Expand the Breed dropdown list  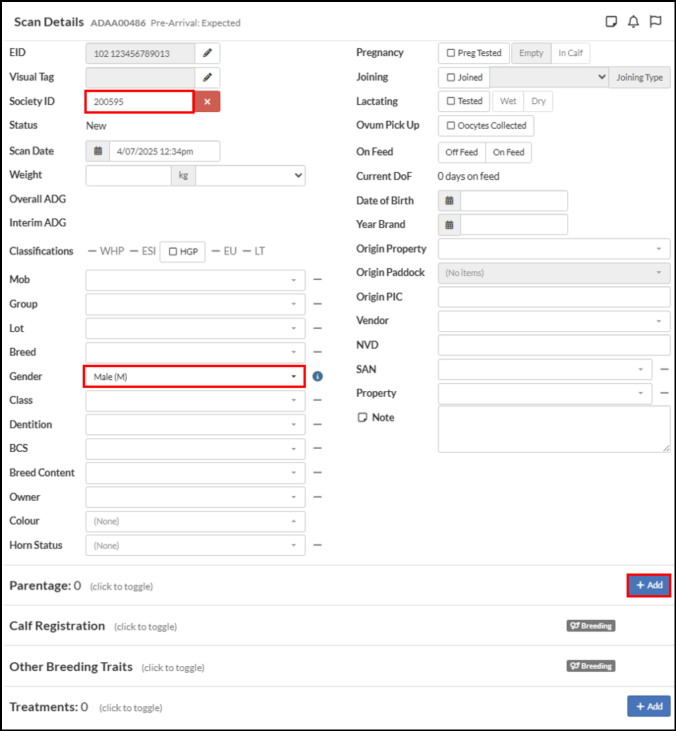(195, 352)
